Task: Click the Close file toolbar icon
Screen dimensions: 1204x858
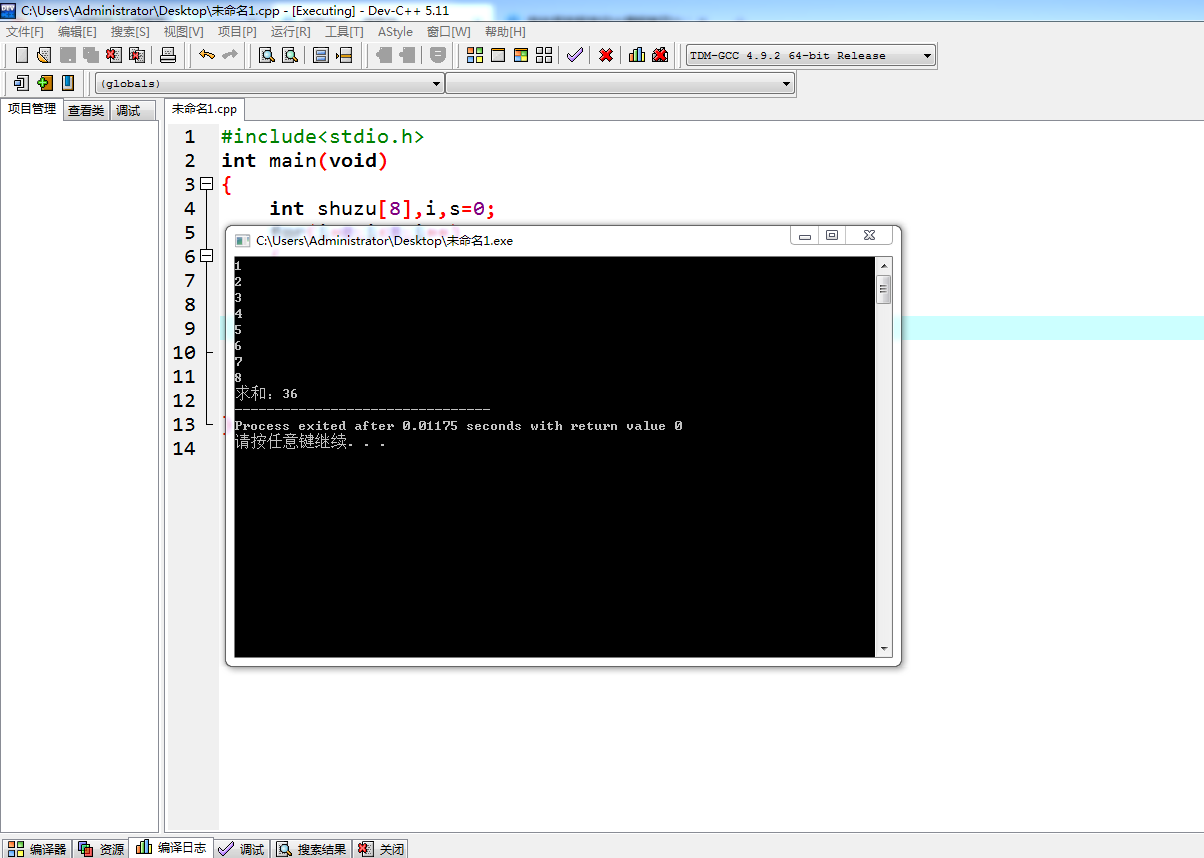Action: 113,55
